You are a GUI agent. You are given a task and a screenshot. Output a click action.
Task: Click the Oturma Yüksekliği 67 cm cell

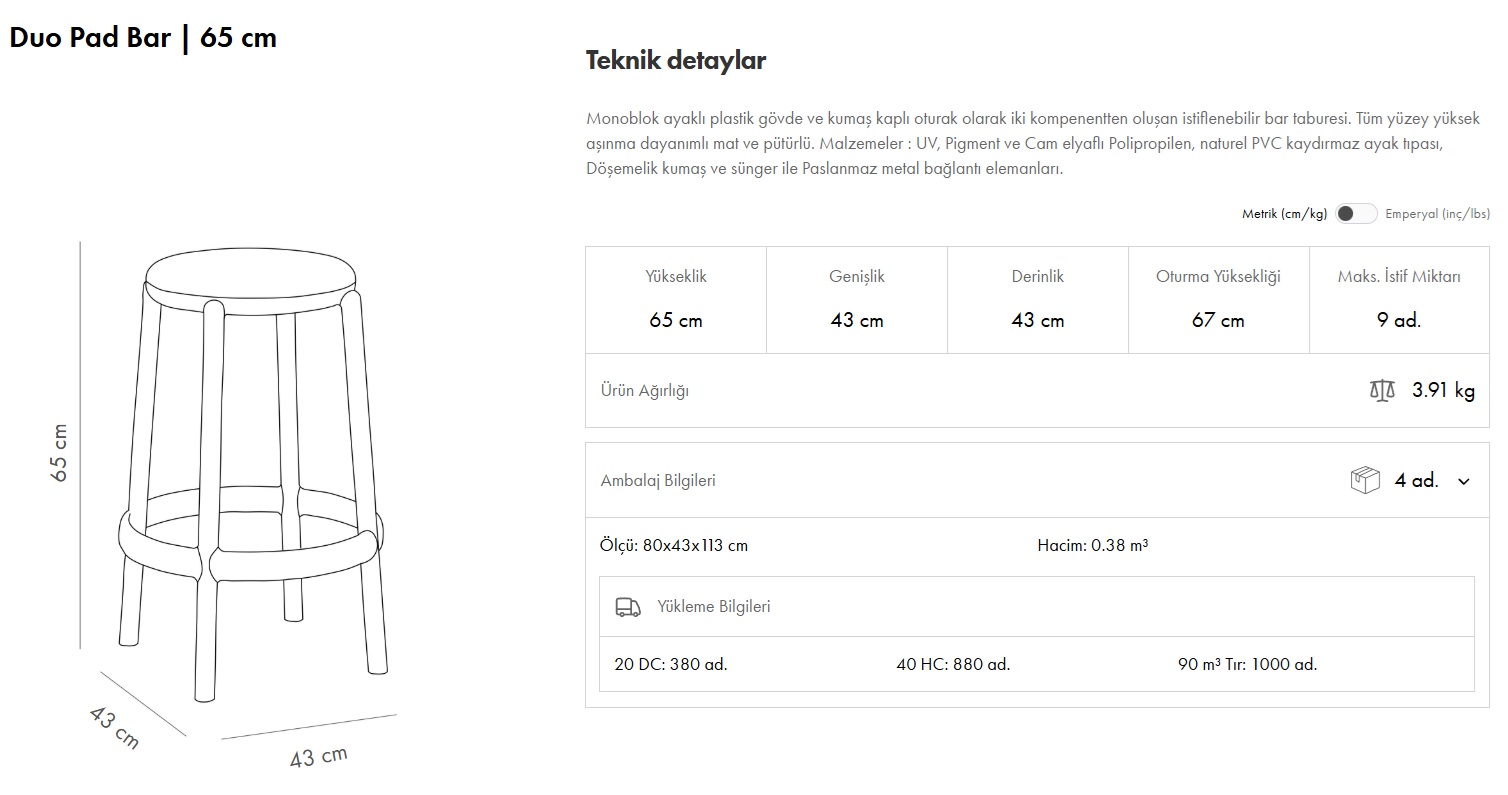pyautogui.click(x=1218, y=300)
